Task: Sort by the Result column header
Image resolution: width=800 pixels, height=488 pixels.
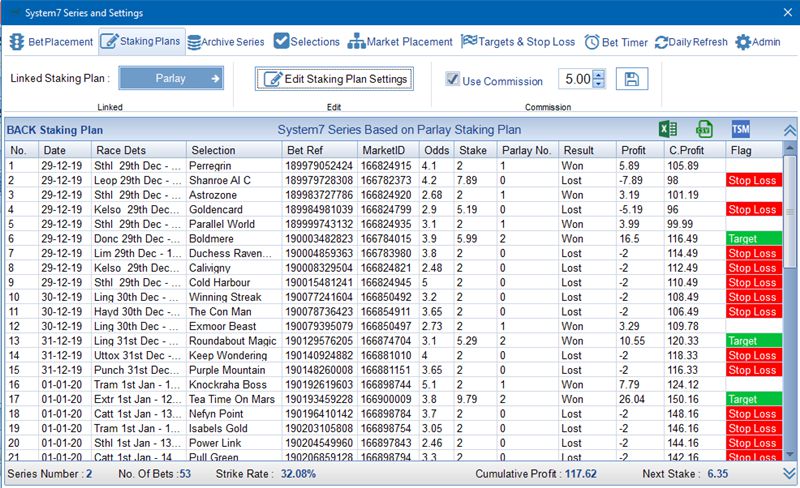Action: point(587,150)
